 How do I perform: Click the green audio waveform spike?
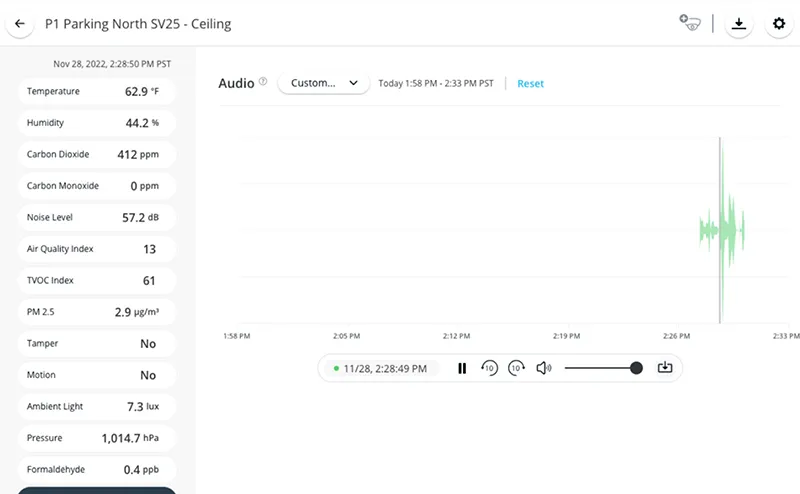click(x=720, y=230)
